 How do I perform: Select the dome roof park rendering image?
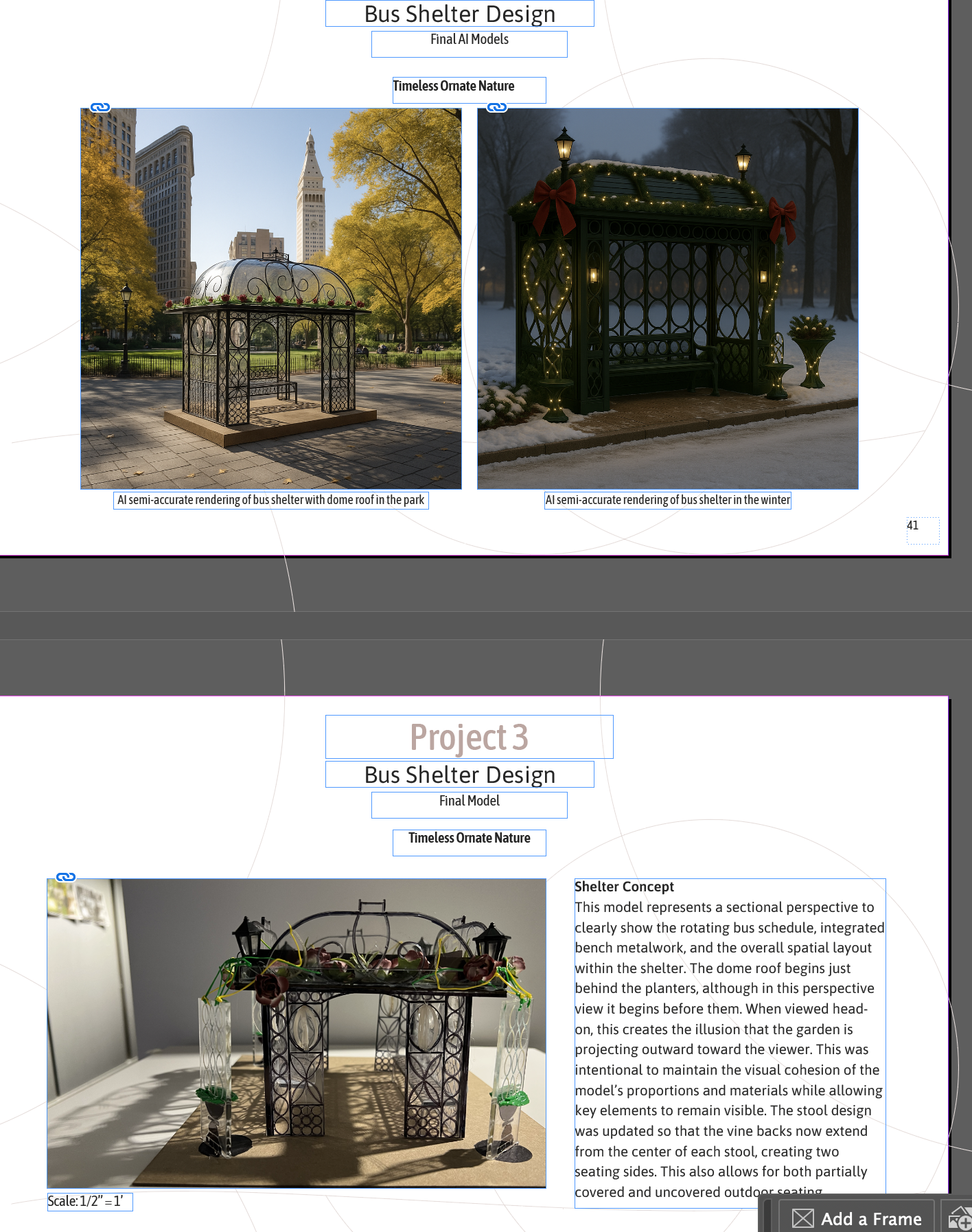(270, 298)
